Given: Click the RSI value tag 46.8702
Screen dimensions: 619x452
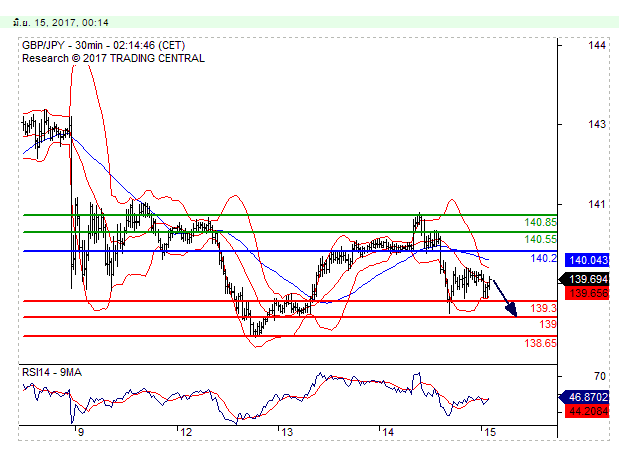Looking at the screenshot, I should 584,397.
